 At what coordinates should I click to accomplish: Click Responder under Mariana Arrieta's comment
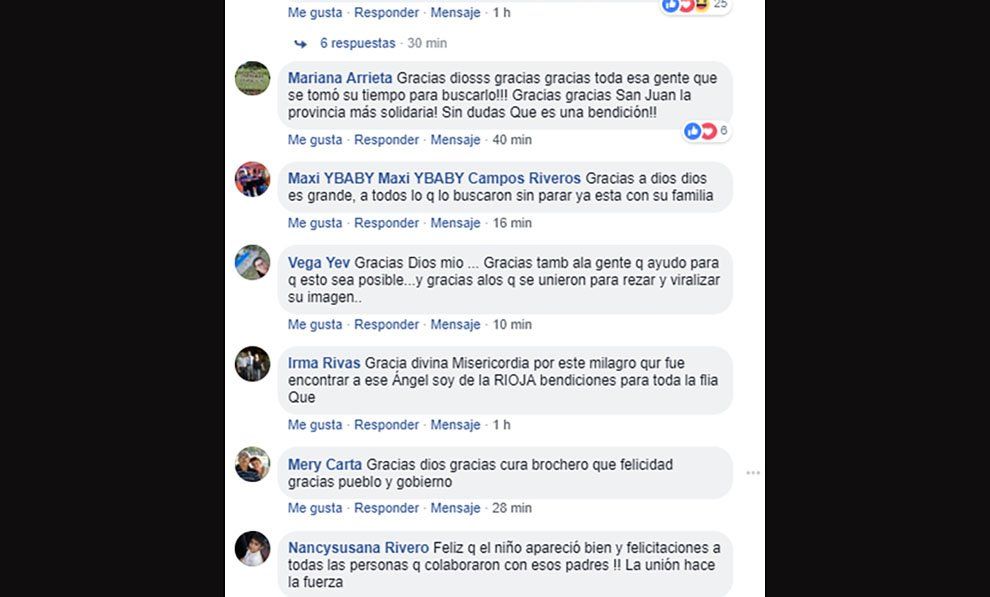(386, 139)
